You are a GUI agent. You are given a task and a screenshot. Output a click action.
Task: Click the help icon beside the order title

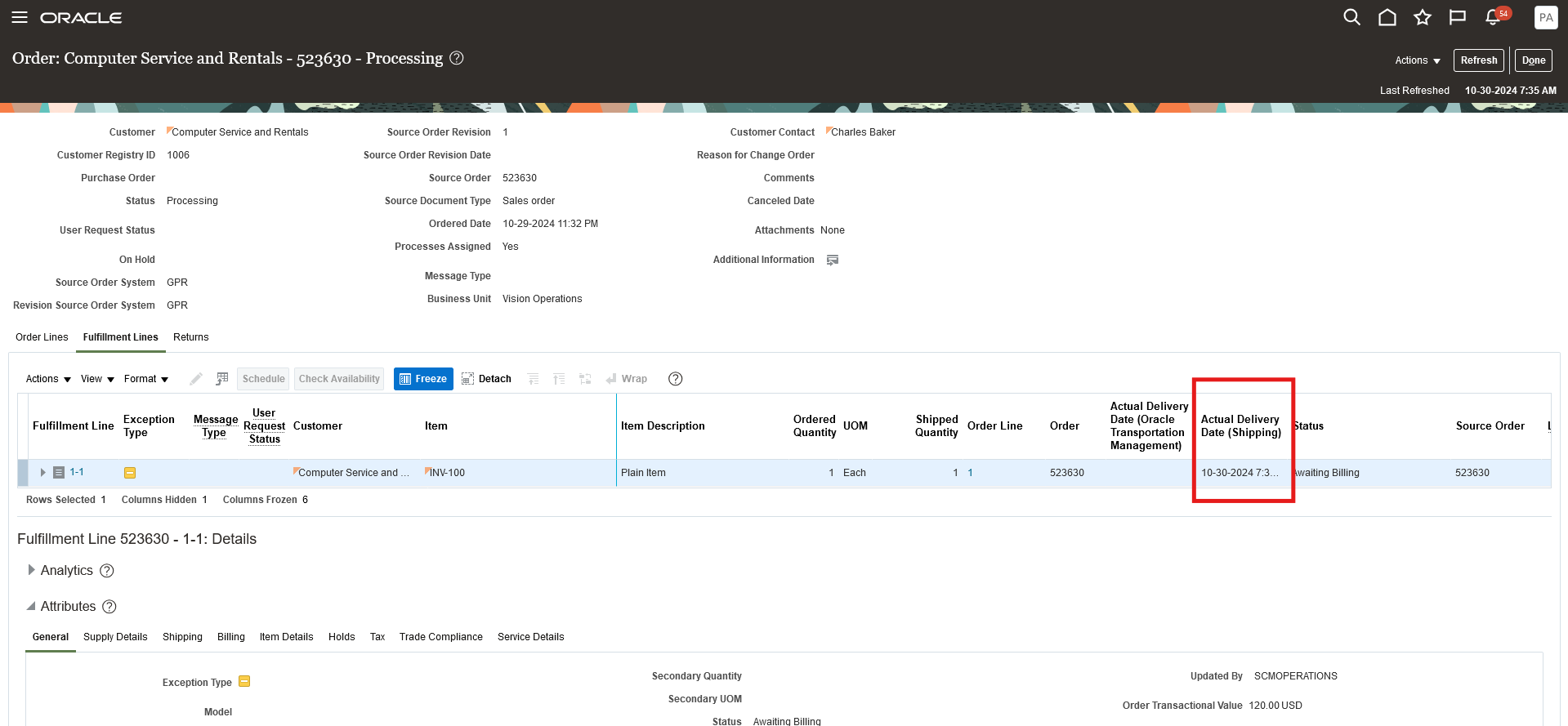click(x=457, y=58)
